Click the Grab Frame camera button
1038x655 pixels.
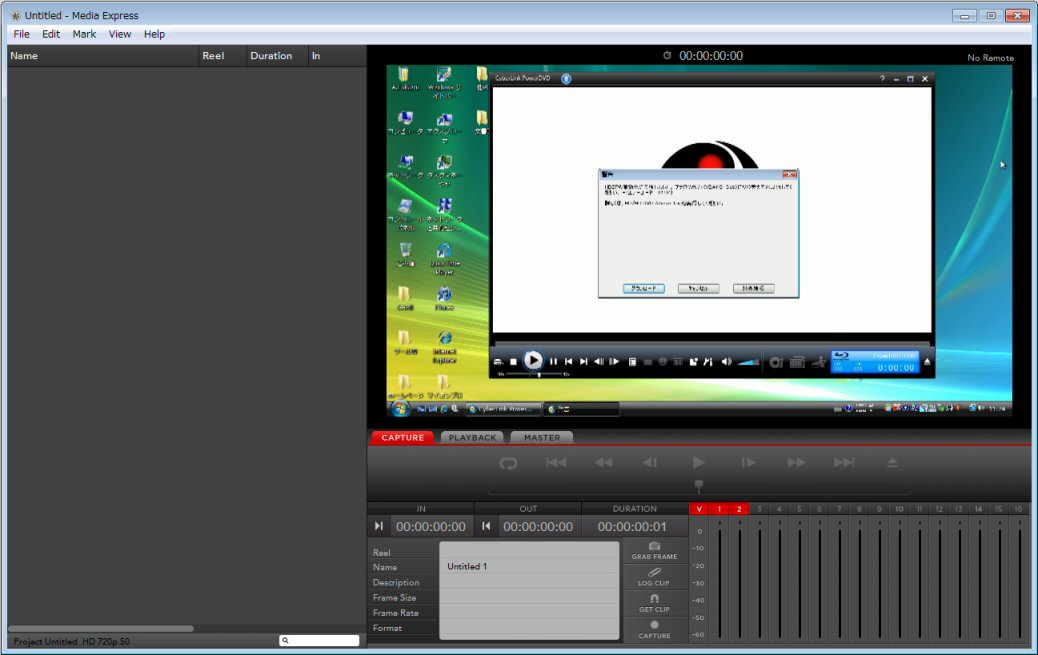point(654,550)
